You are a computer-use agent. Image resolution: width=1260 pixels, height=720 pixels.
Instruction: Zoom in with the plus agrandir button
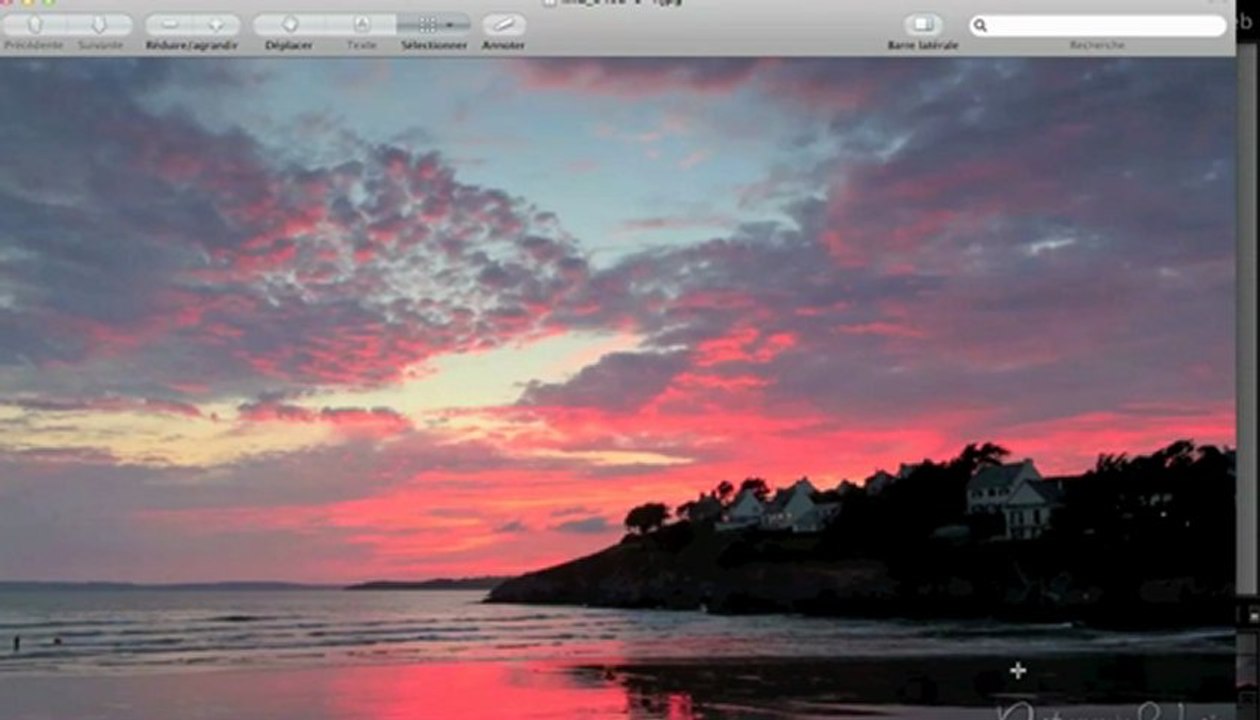pyautogui.click(x=216, y=24)
